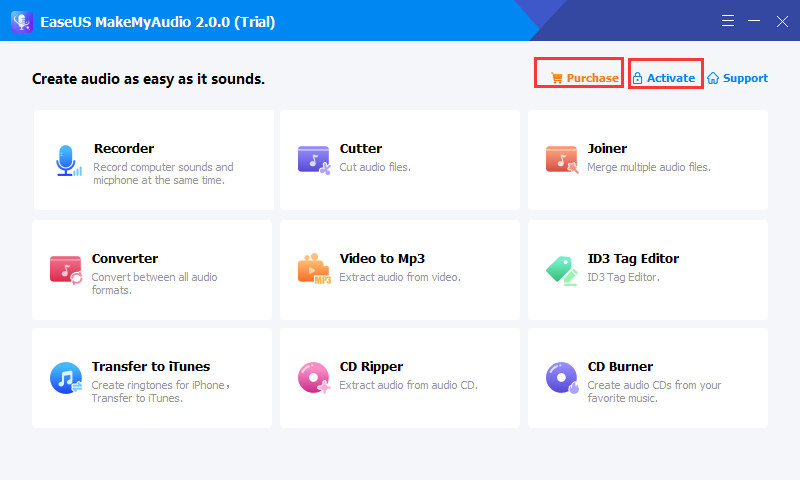Click the Support house icon
Image resolution: width=800 pixels, height=480 pixels.
click(713, 78)
